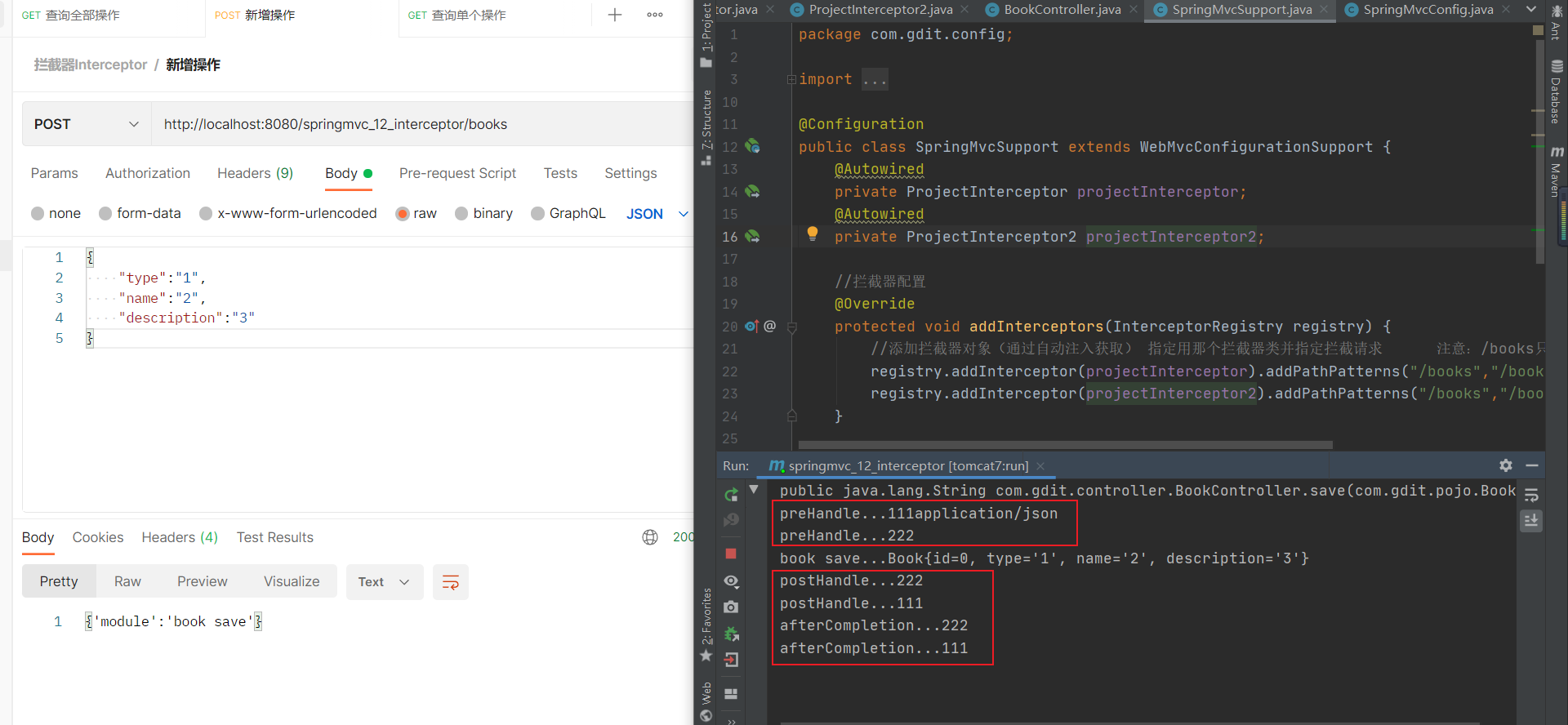The height and width of the screenshot is (725, 1568).
Task: Open the GET 查询单个操作 request tab
Action: [x=496, y=16]
